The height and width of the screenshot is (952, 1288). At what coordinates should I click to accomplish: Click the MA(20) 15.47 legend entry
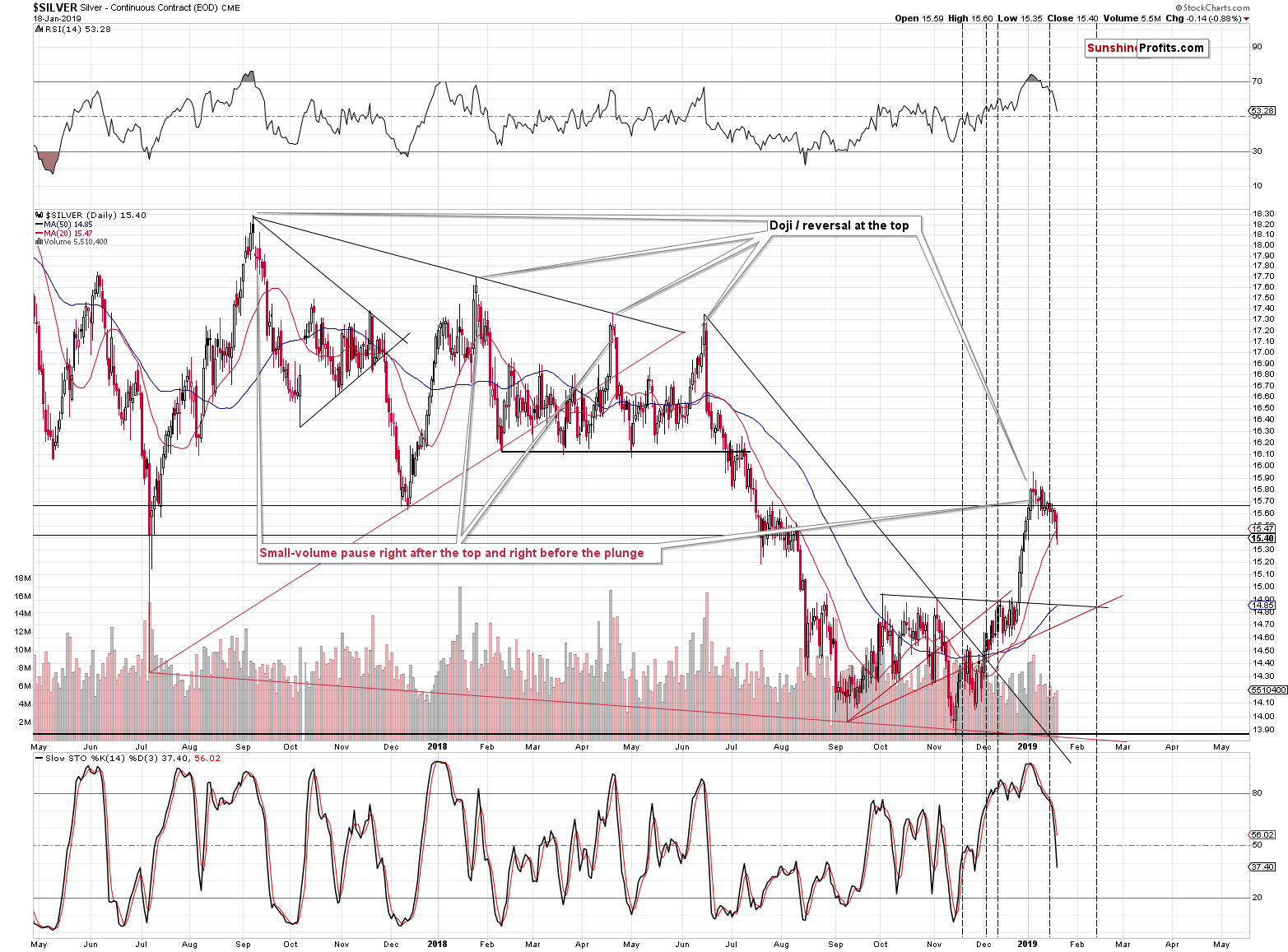coord(64,233)
